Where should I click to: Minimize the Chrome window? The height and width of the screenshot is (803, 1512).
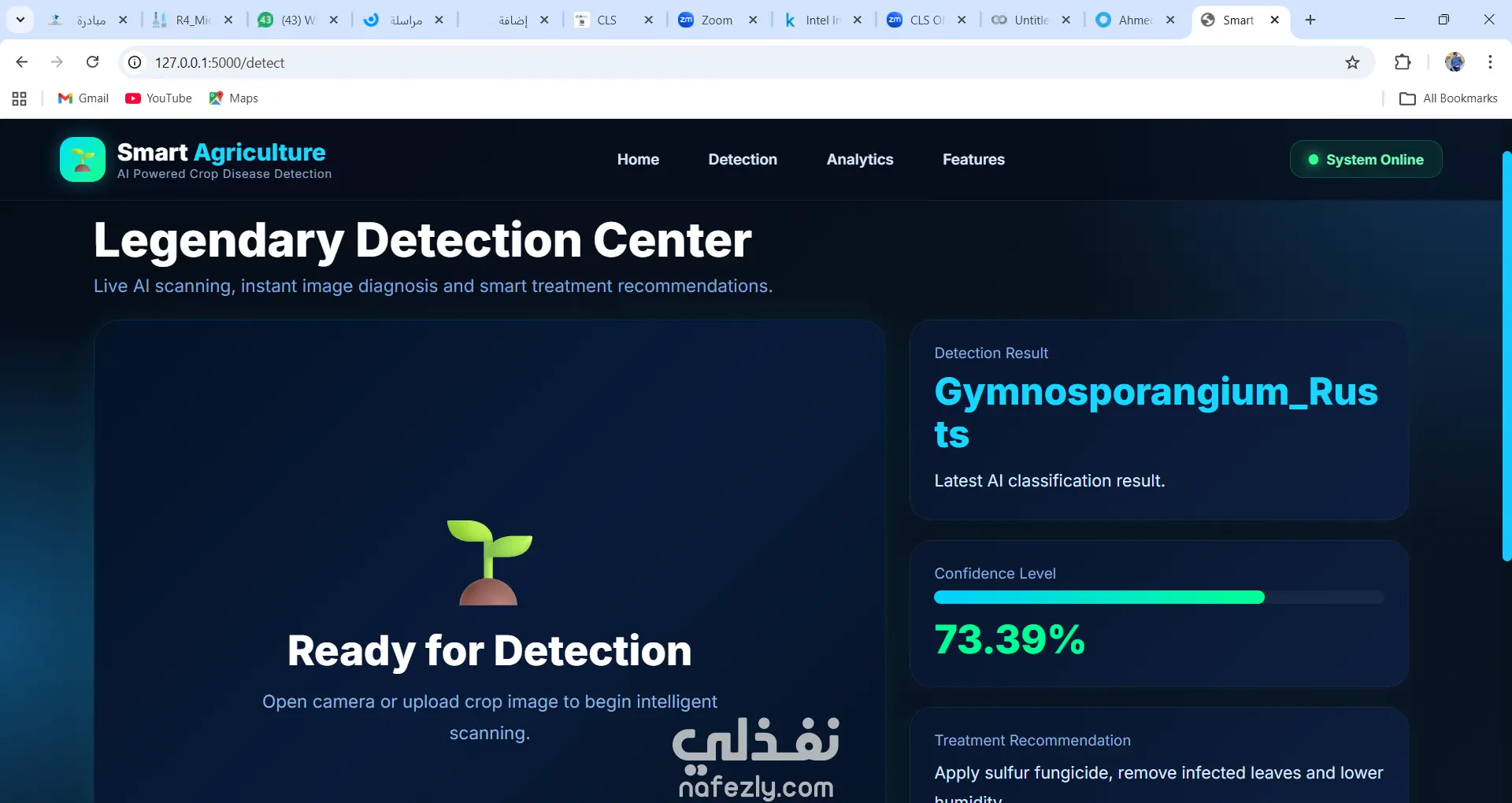click(x=1399, y=20)
